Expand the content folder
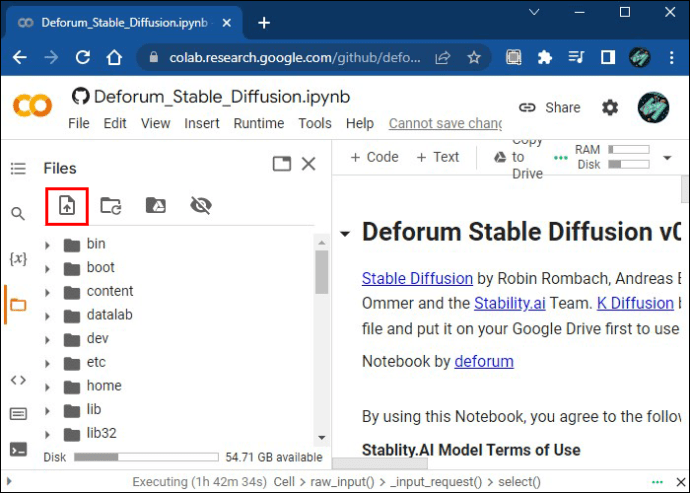The image size is (690, 493). tap(47, 292)
